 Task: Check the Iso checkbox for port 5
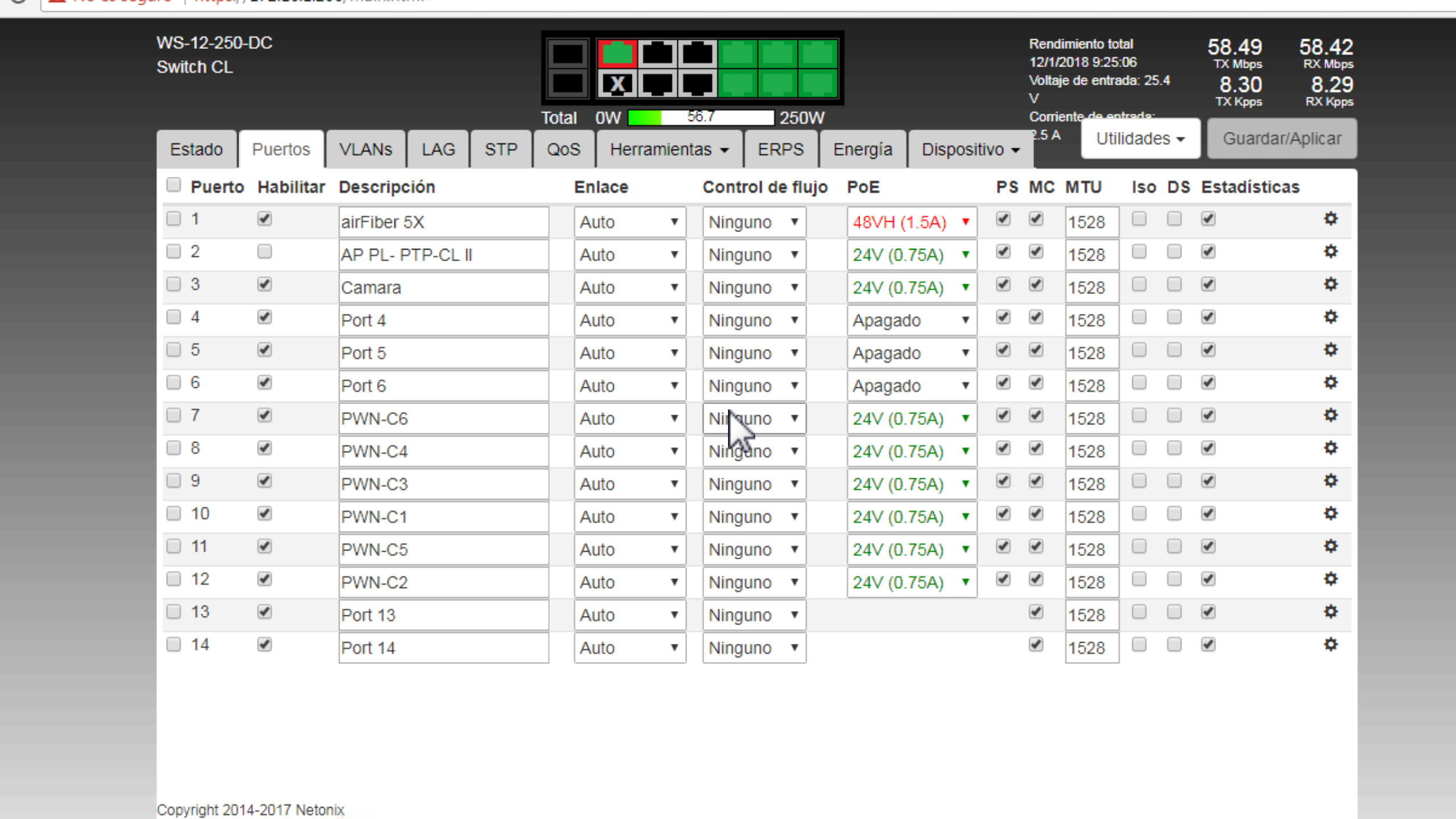tap(1139, 350)
